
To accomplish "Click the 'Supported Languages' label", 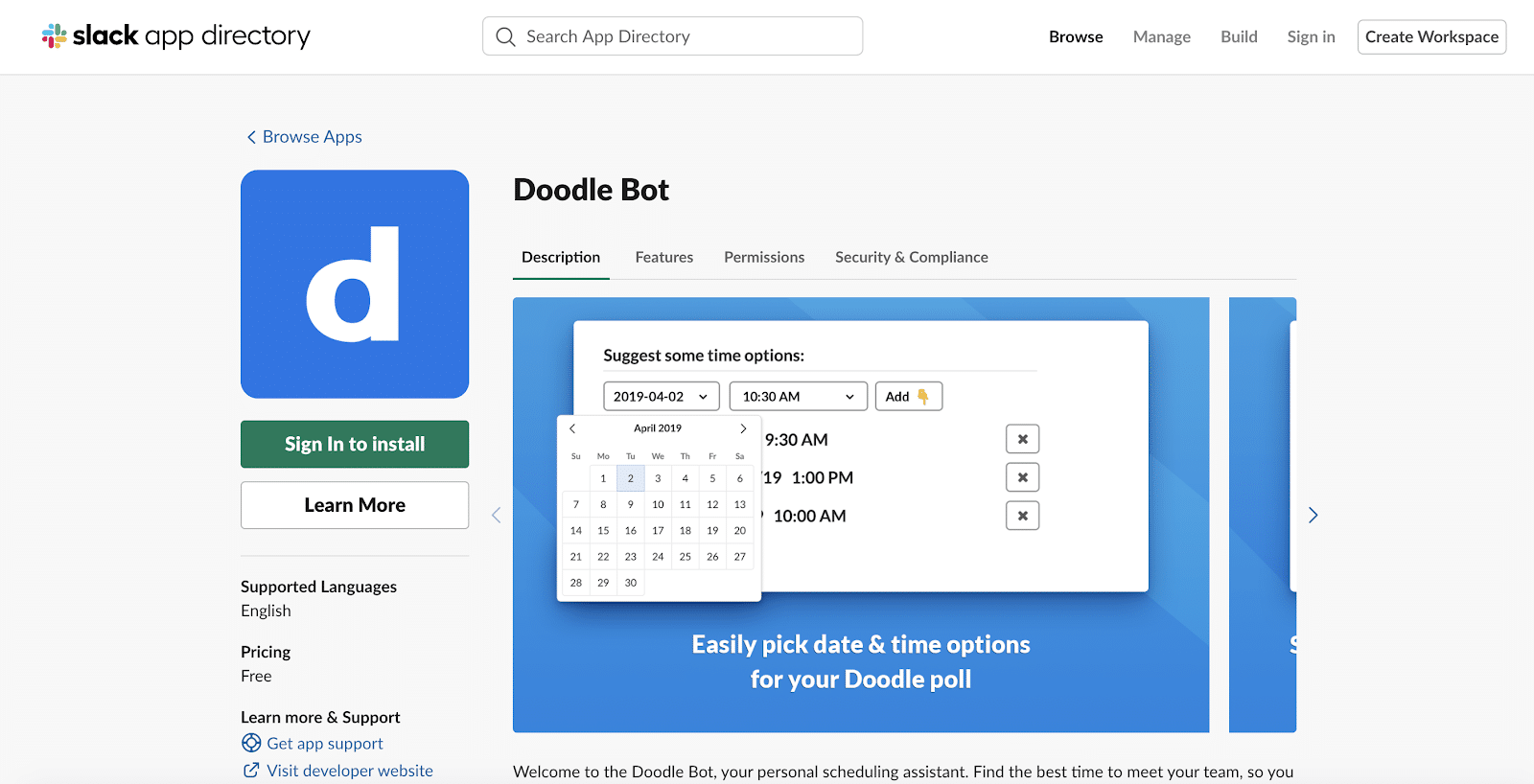I will [x=318, y=587].
